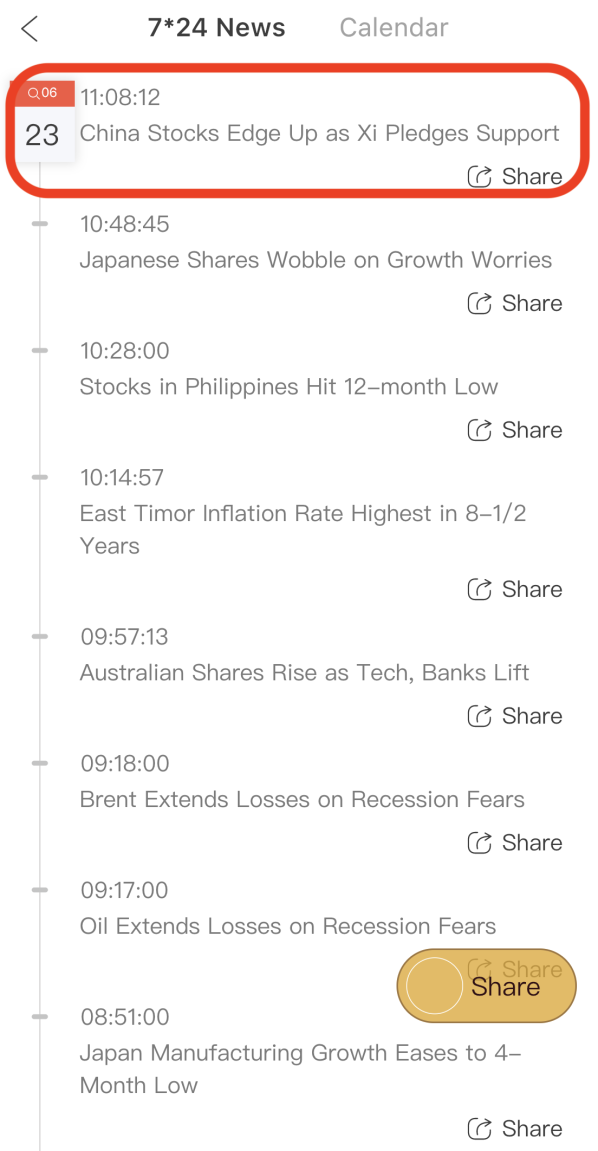Switch to the Calendar tab
598x1151 pixels.
393,28
